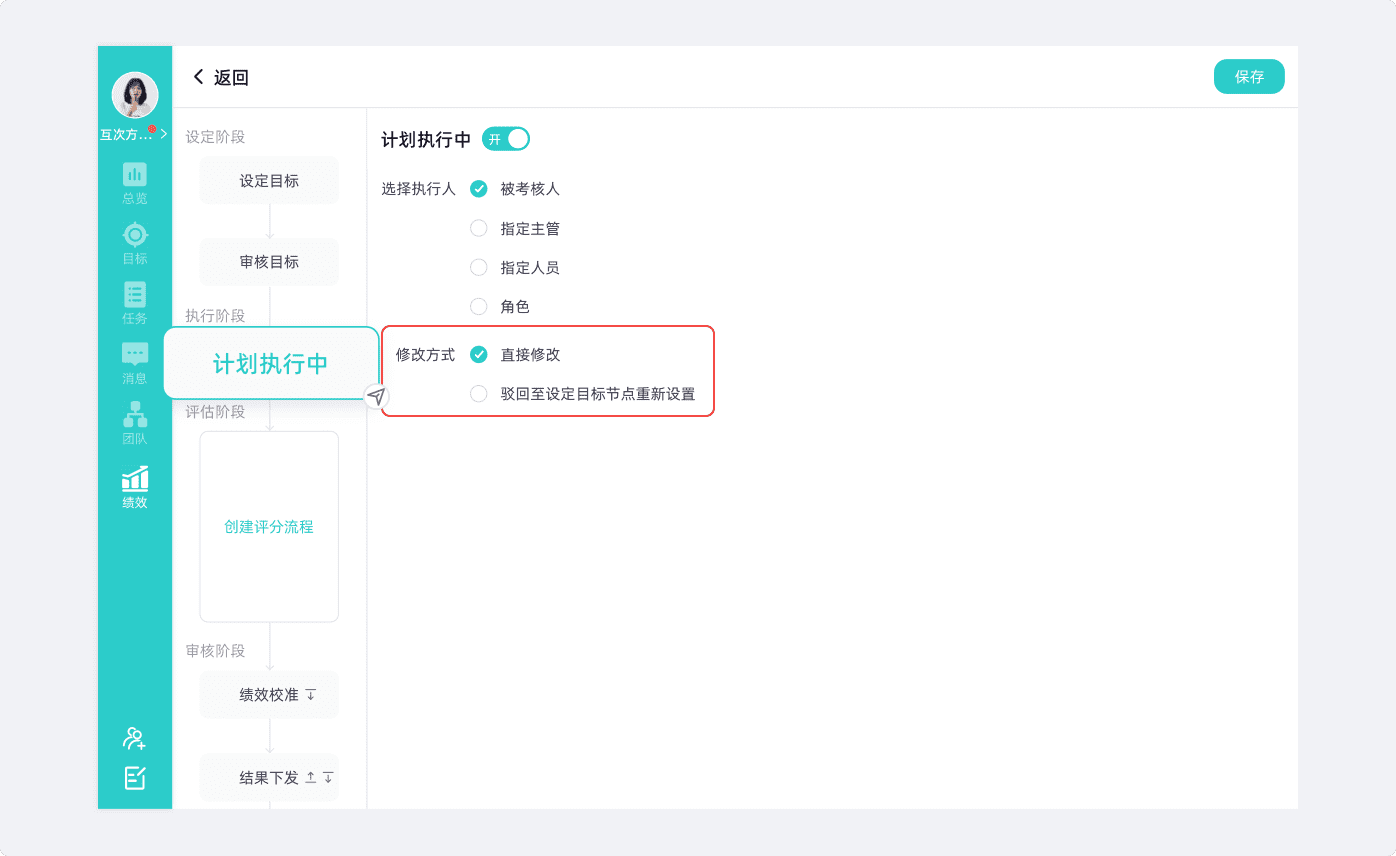Image resolution: width=1396 pixels, height=856 pixels.
Task: Open the 审核目标 workflow node
Action: point(269,262)
